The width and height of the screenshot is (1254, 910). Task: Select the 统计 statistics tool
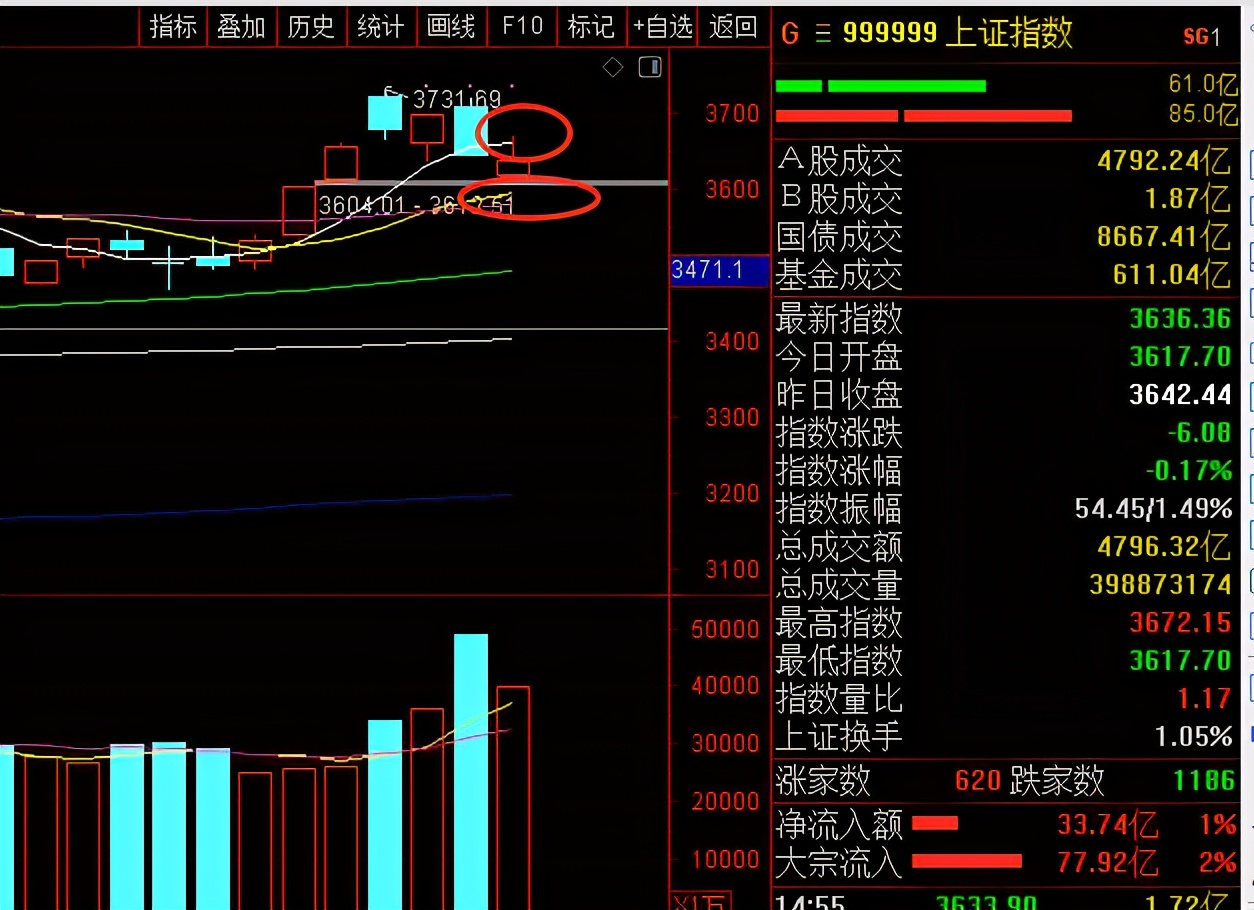pyautogui.click(x=381, y=27)
